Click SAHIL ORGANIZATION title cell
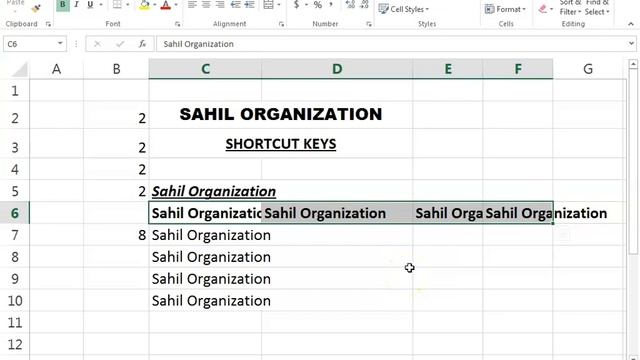 281,114
